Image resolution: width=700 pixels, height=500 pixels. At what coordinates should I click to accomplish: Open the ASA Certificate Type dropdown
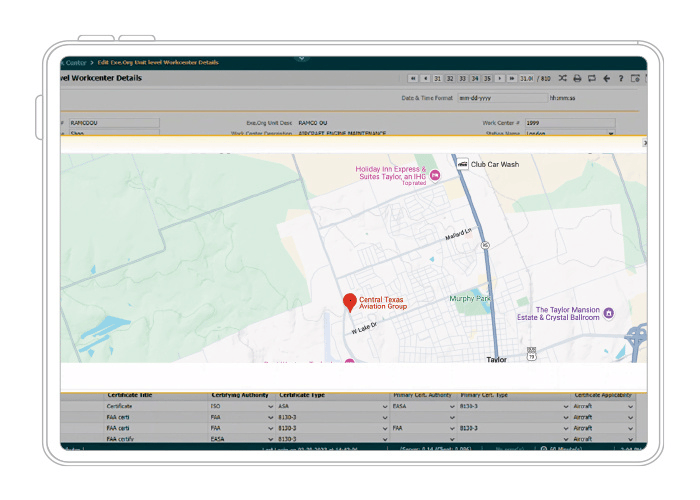(x=385, y=406)
